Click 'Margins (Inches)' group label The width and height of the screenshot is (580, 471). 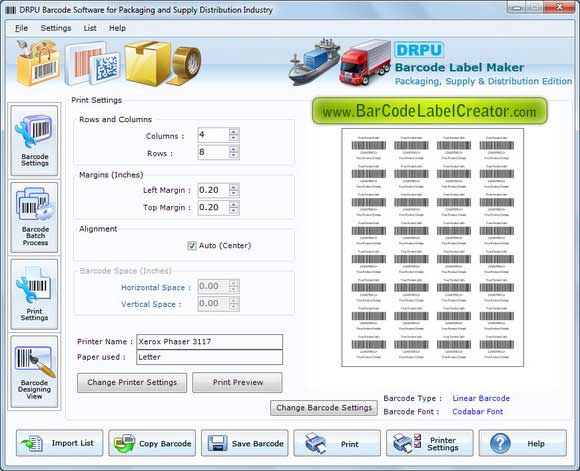pyautogui.click(x=111, y=175)
